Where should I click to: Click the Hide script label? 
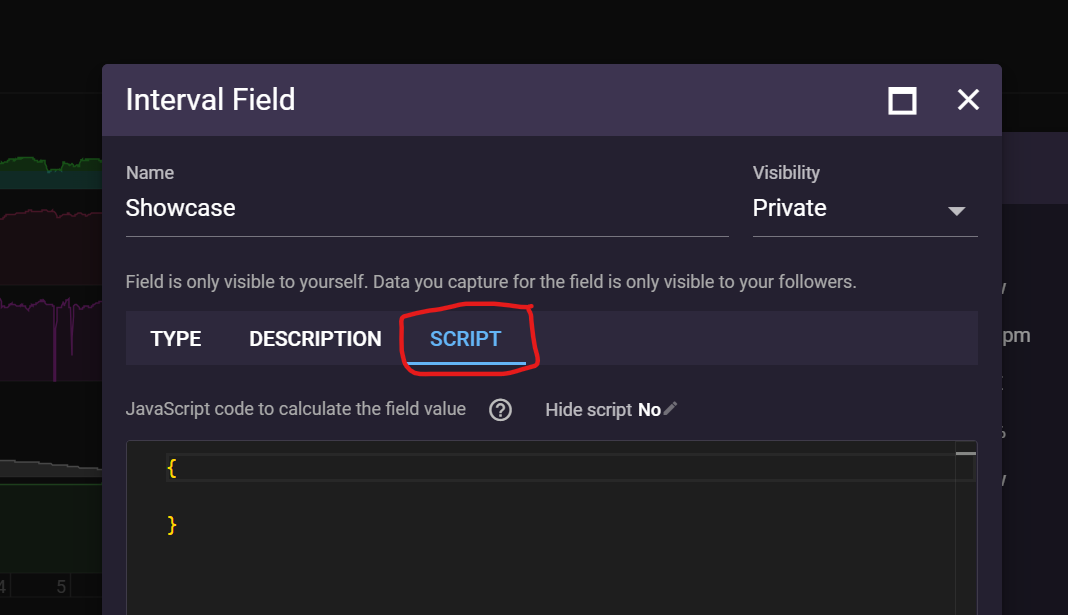tap(588, 410)
